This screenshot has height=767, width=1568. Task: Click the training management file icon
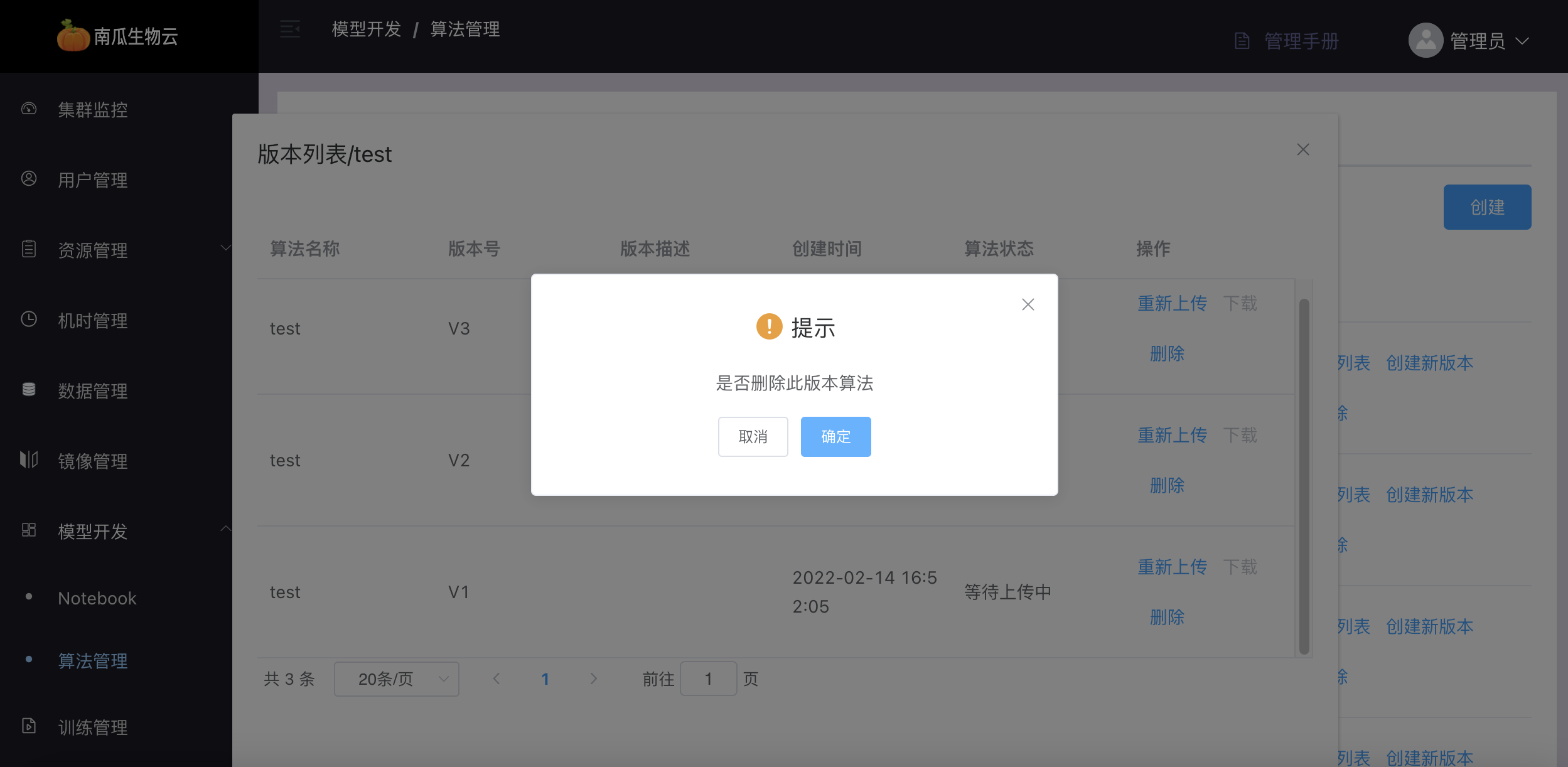(x=29, y=726)
